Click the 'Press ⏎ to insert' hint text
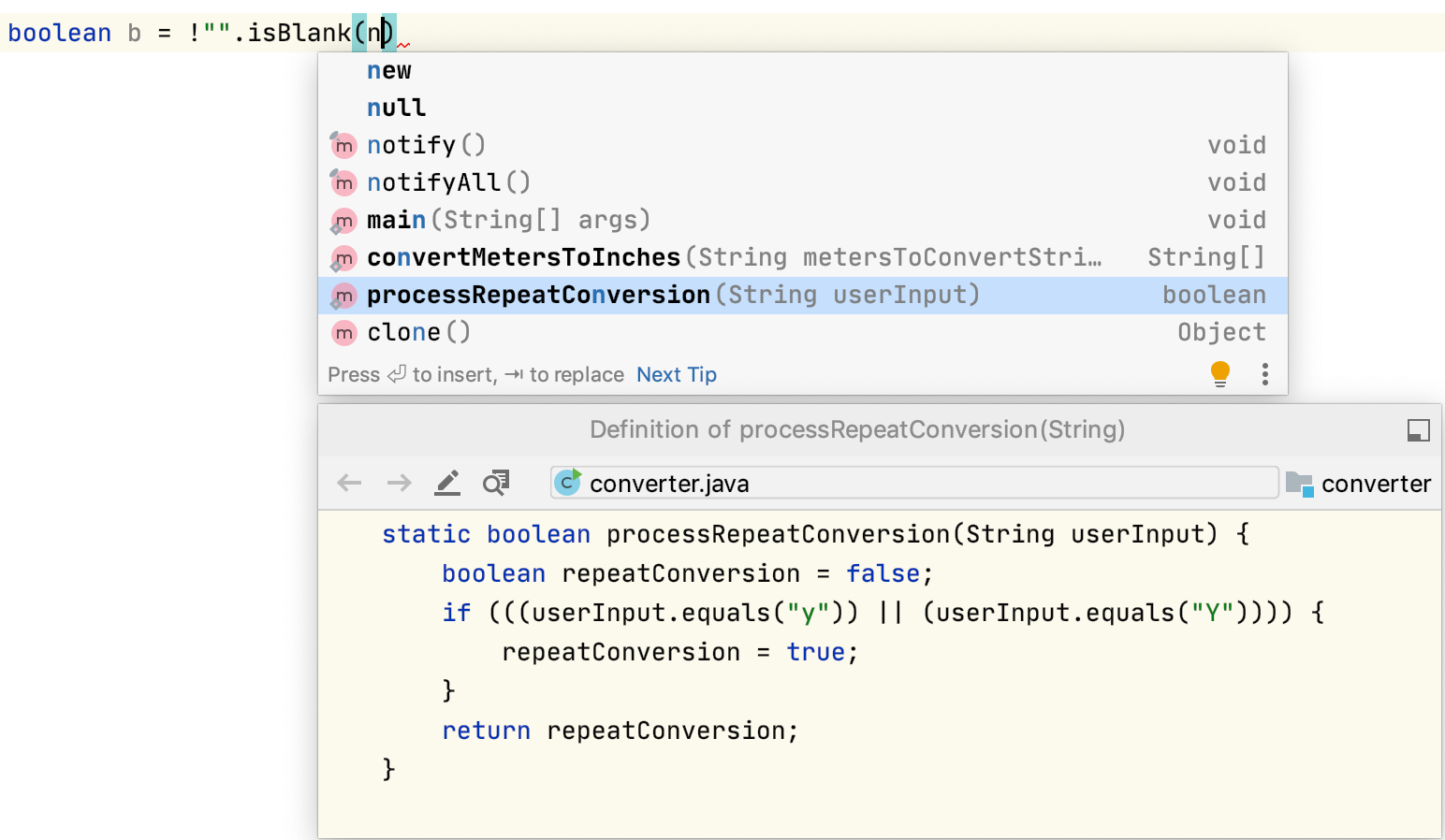The image size is (1445, 840). (412, 374)
